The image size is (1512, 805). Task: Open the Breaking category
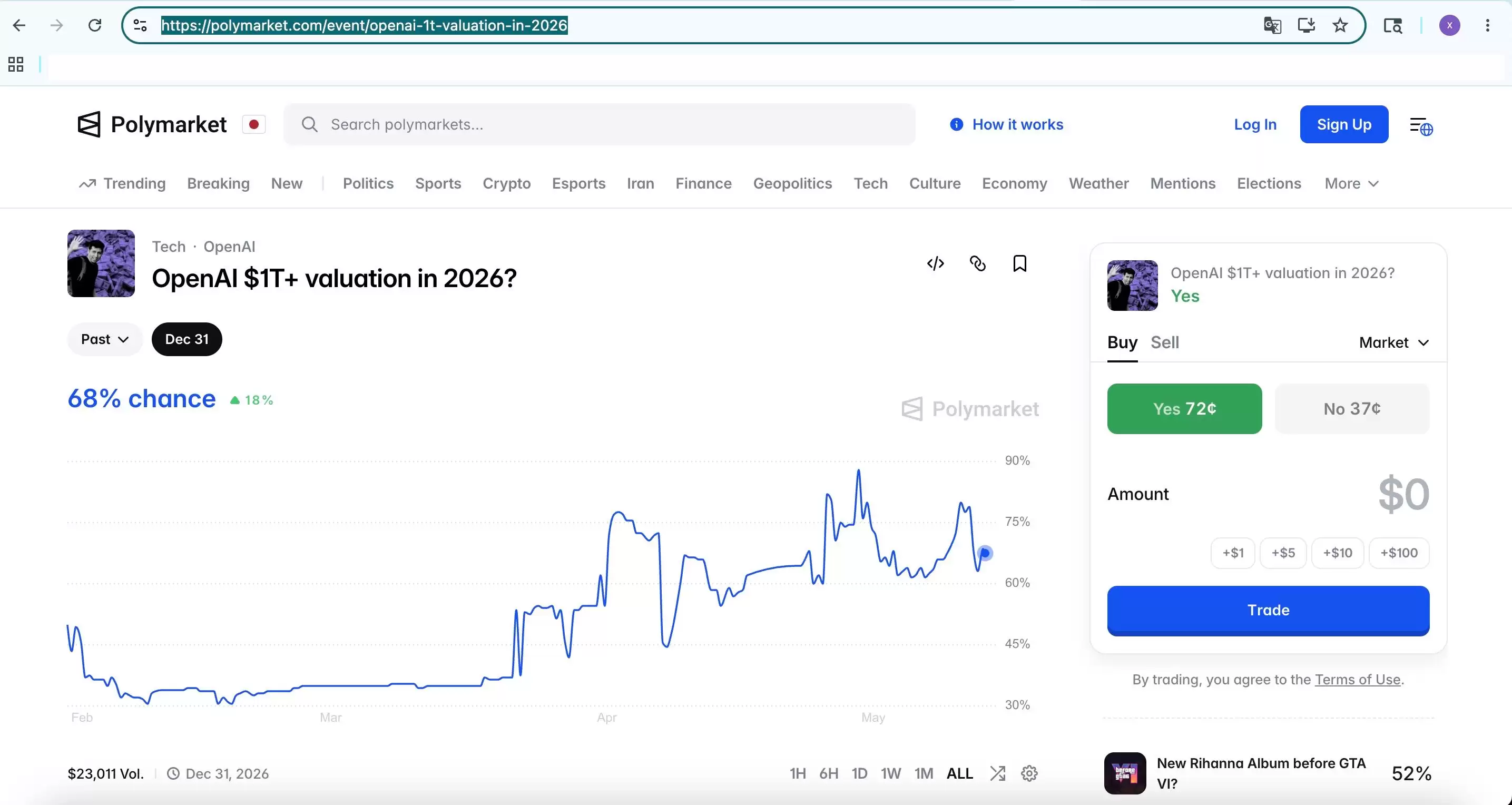(x=218, y=184)
